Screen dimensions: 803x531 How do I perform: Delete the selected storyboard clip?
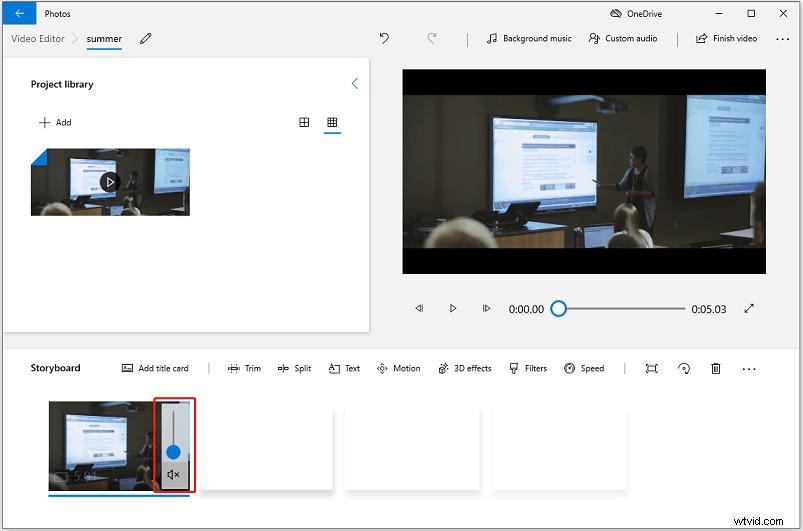[x=716, y=369]
